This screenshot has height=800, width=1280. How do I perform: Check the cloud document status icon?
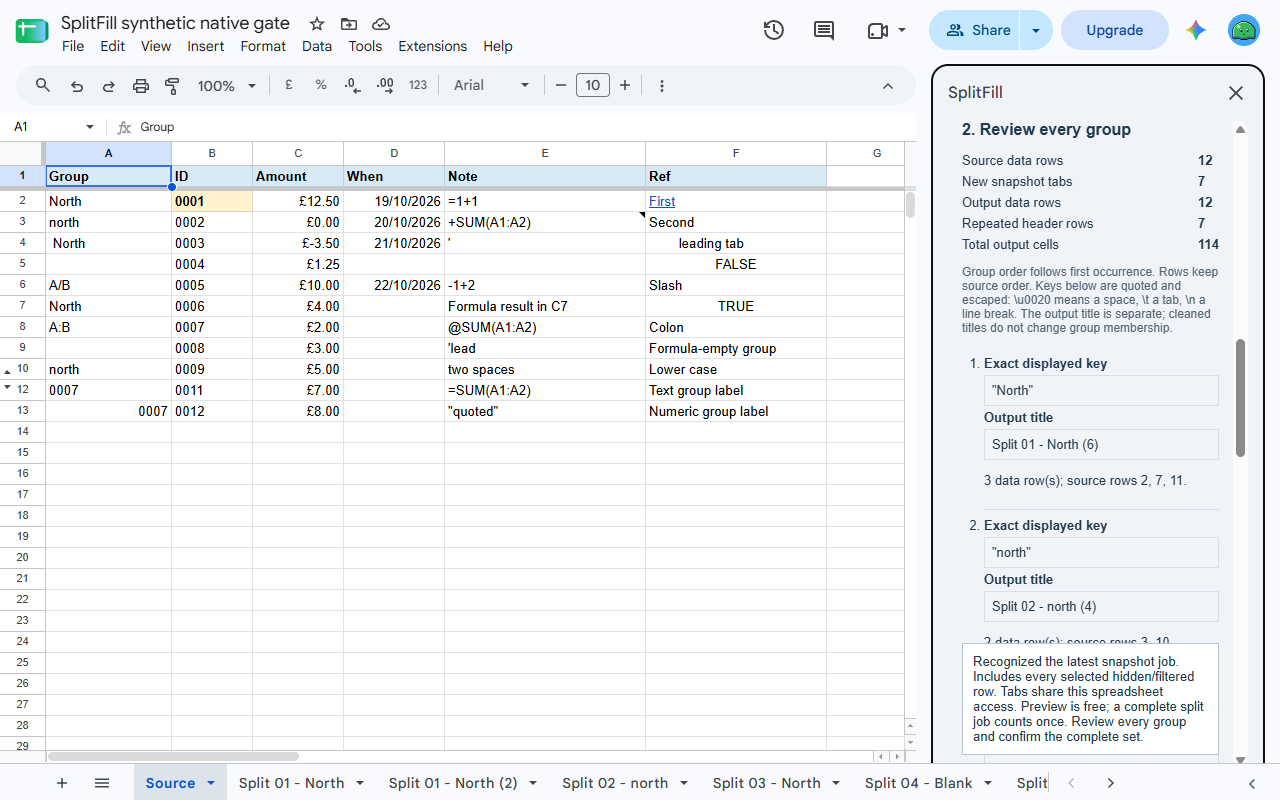tap(381, 24)
